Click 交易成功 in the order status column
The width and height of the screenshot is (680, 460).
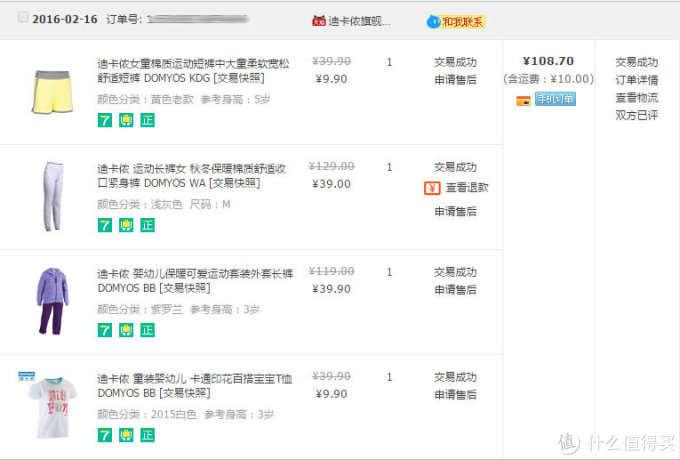tap(637, 62)
